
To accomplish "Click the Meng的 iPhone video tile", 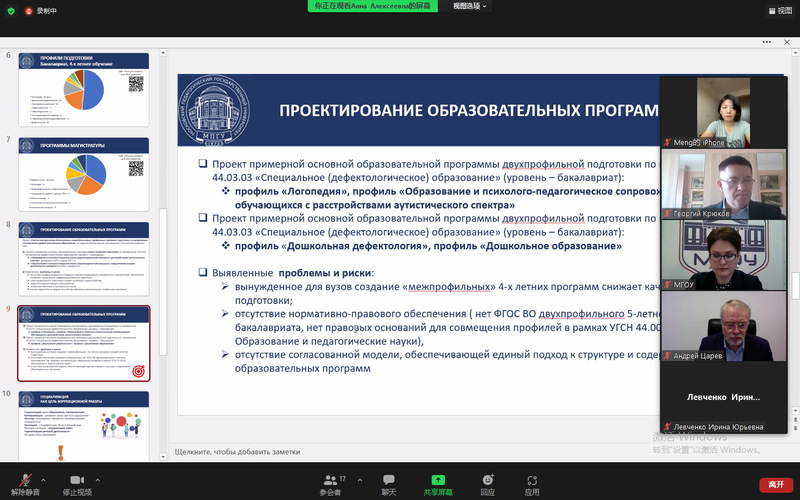I will click(x=723, y=113).
